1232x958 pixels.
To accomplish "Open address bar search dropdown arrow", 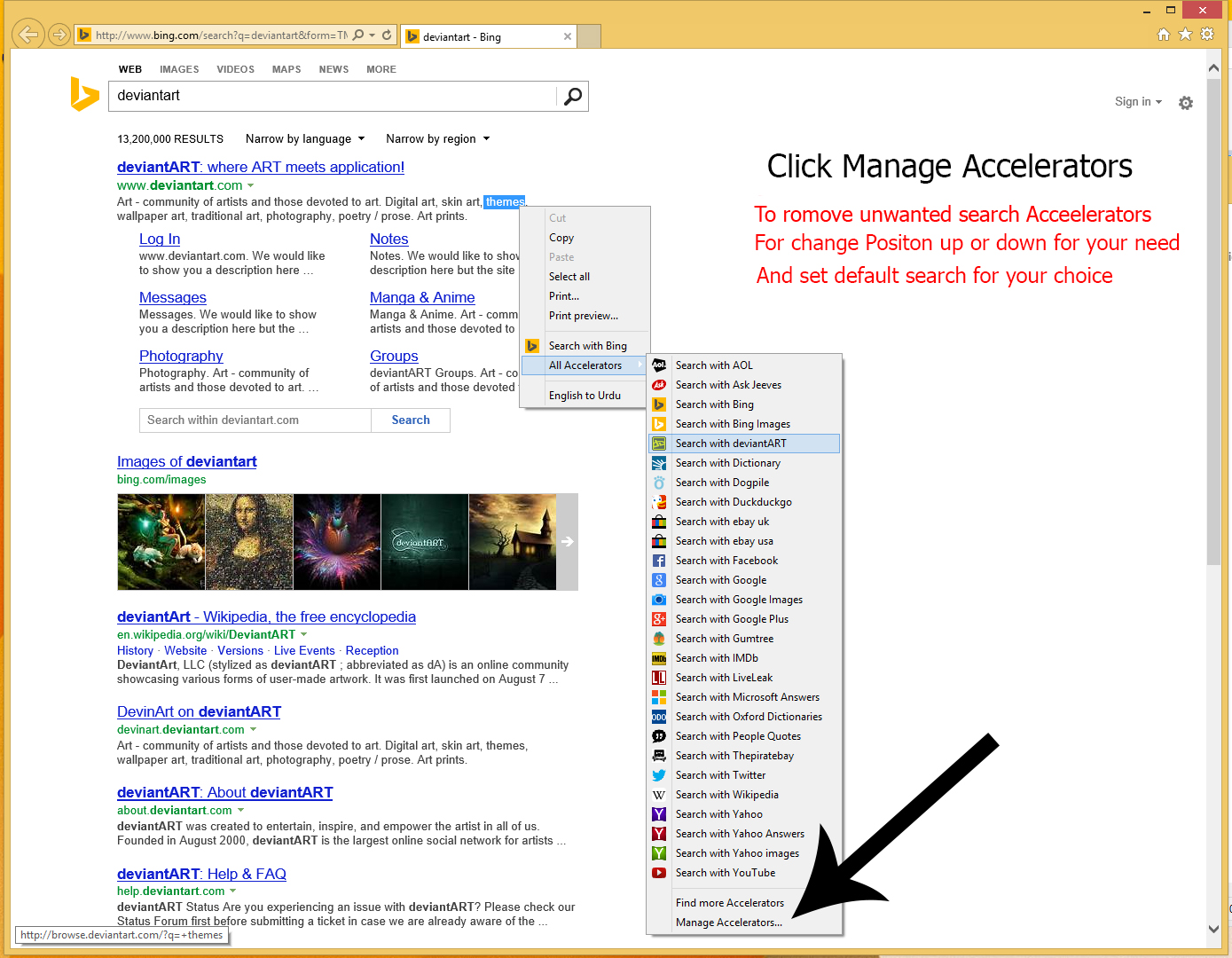I will pyautogui.click(x=373, y=35).
